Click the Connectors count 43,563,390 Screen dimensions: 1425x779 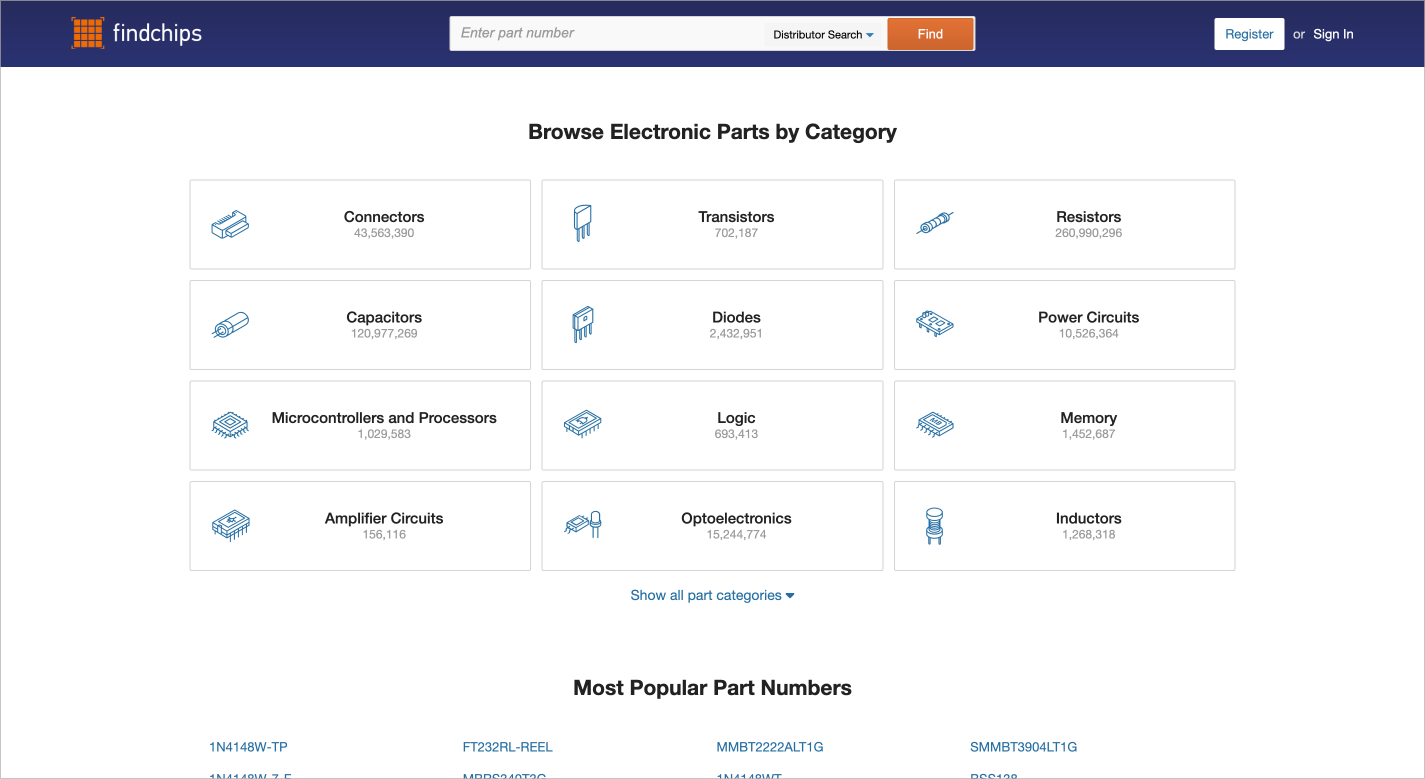[384, 233]
